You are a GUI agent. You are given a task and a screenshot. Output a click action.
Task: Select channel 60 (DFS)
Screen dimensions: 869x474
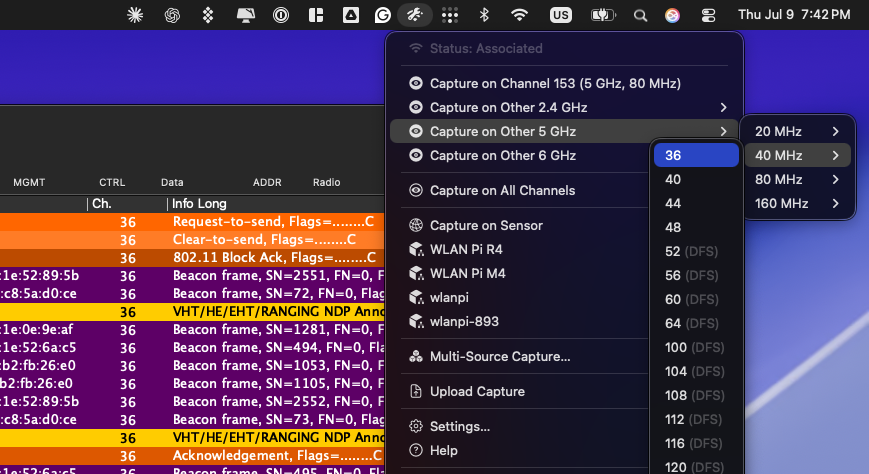click(696, 299)
